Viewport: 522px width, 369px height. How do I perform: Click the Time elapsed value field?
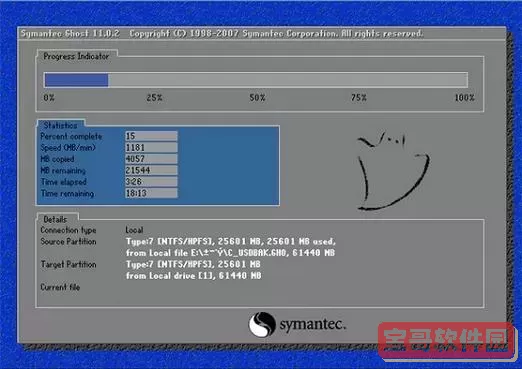coord(151,182)
